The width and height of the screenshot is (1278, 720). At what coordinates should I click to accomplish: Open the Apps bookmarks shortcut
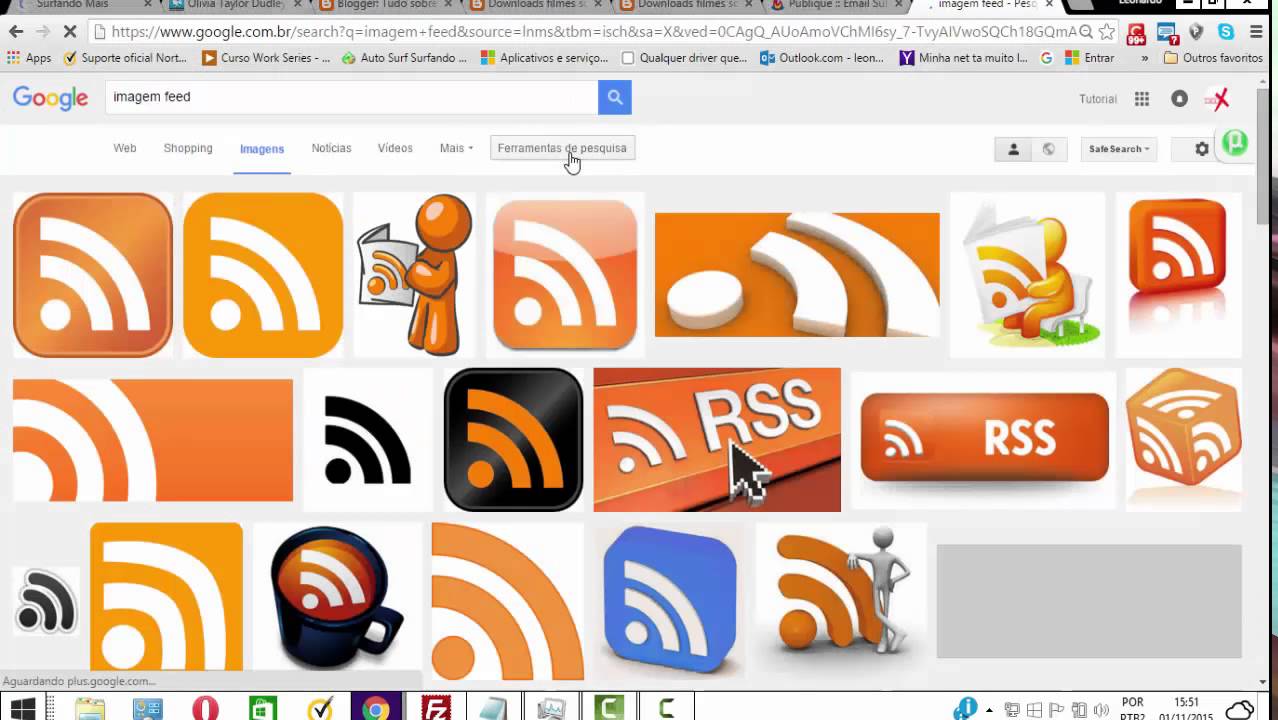(30, 58)
